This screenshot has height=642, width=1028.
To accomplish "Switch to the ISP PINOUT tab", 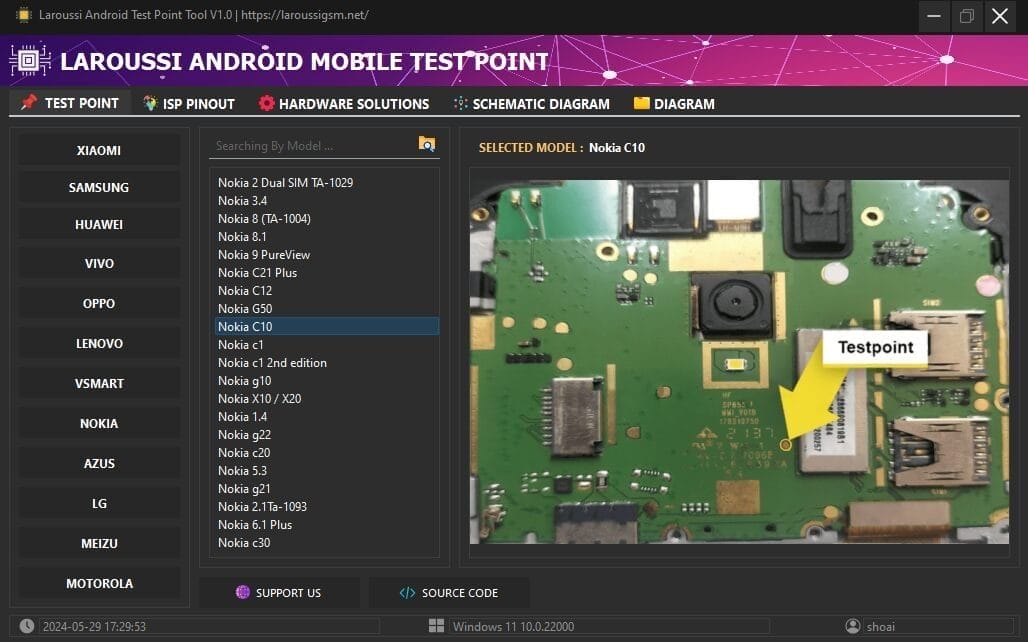I will click(x=188, y=102).
